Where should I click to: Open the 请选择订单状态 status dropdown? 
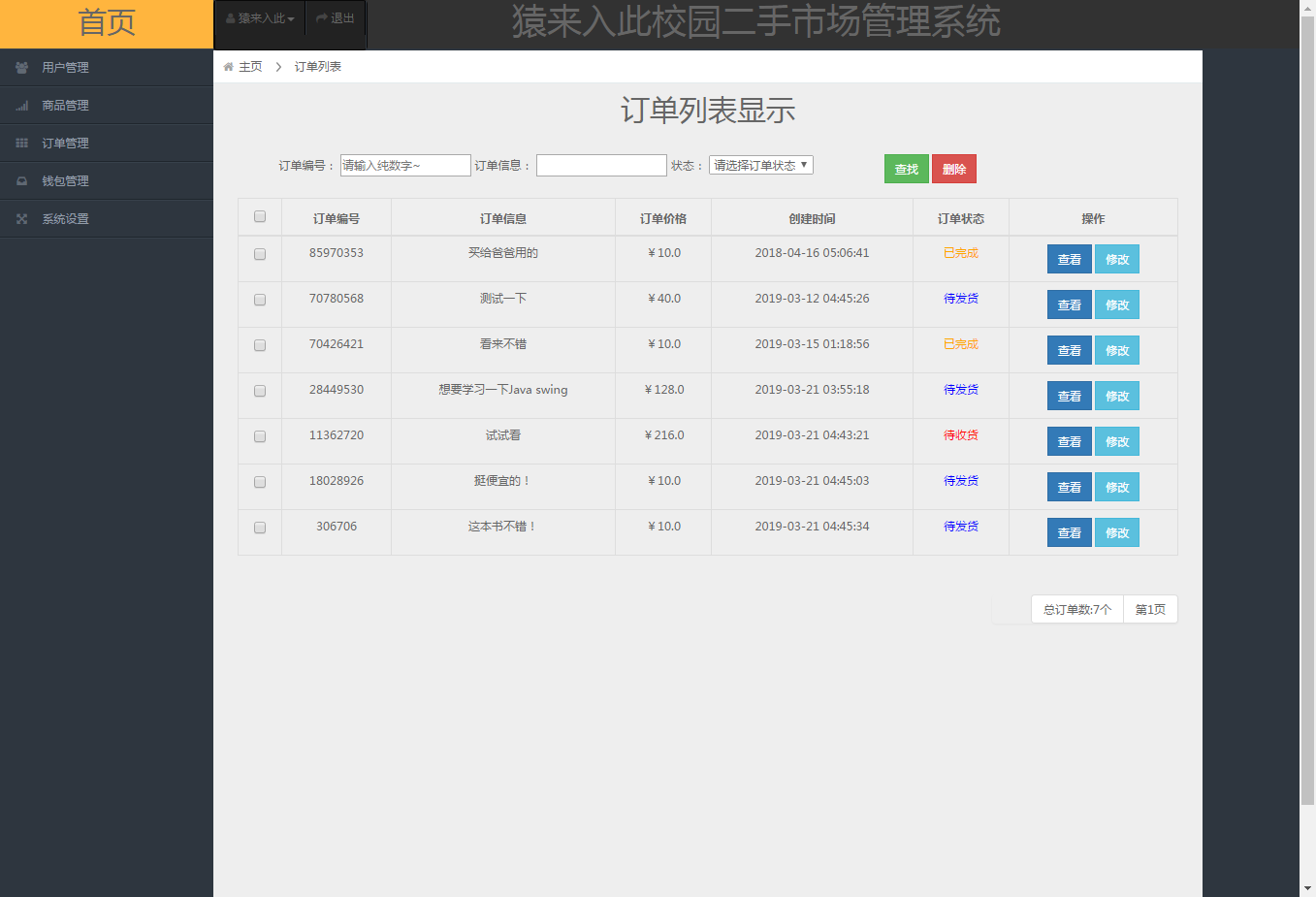(760, 165)
